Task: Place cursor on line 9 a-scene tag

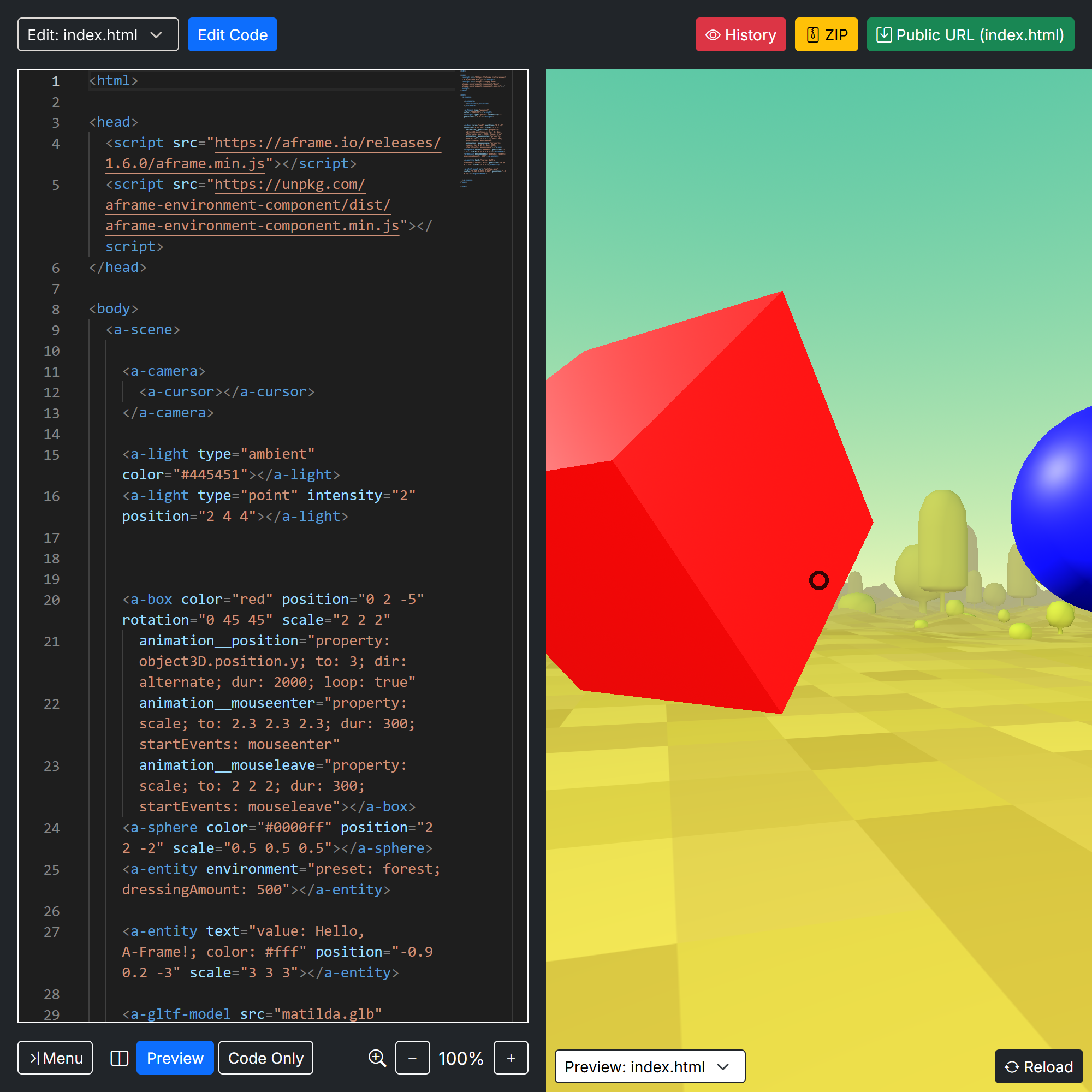Action: click(x=143, y=330)
